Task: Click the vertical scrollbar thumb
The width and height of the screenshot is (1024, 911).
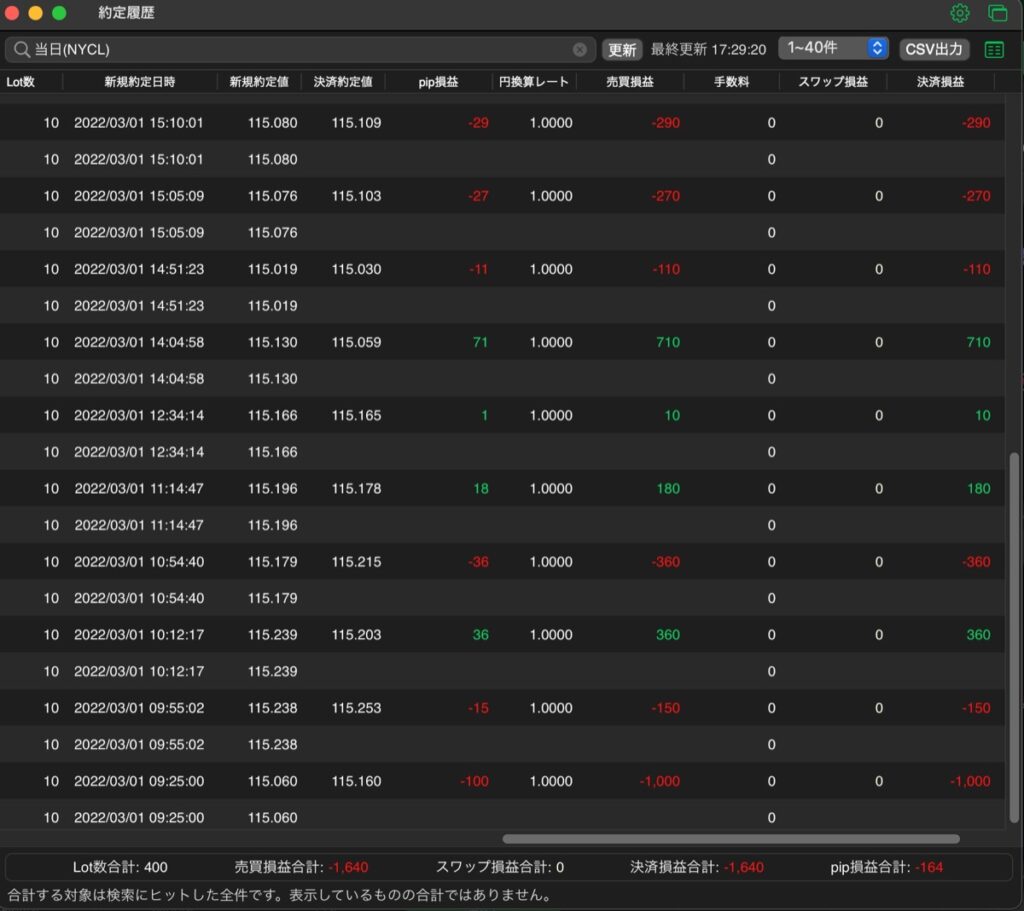Action: click(x=1014, y=637)
